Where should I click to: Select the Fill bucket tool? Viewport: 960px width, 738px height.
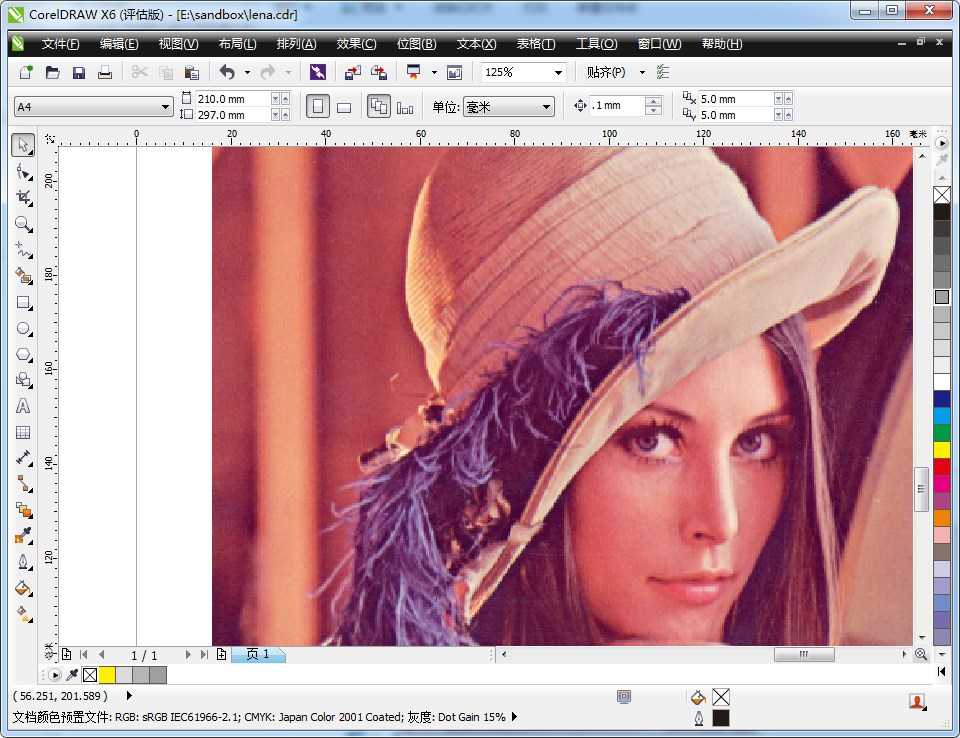(x=23, y=589)
